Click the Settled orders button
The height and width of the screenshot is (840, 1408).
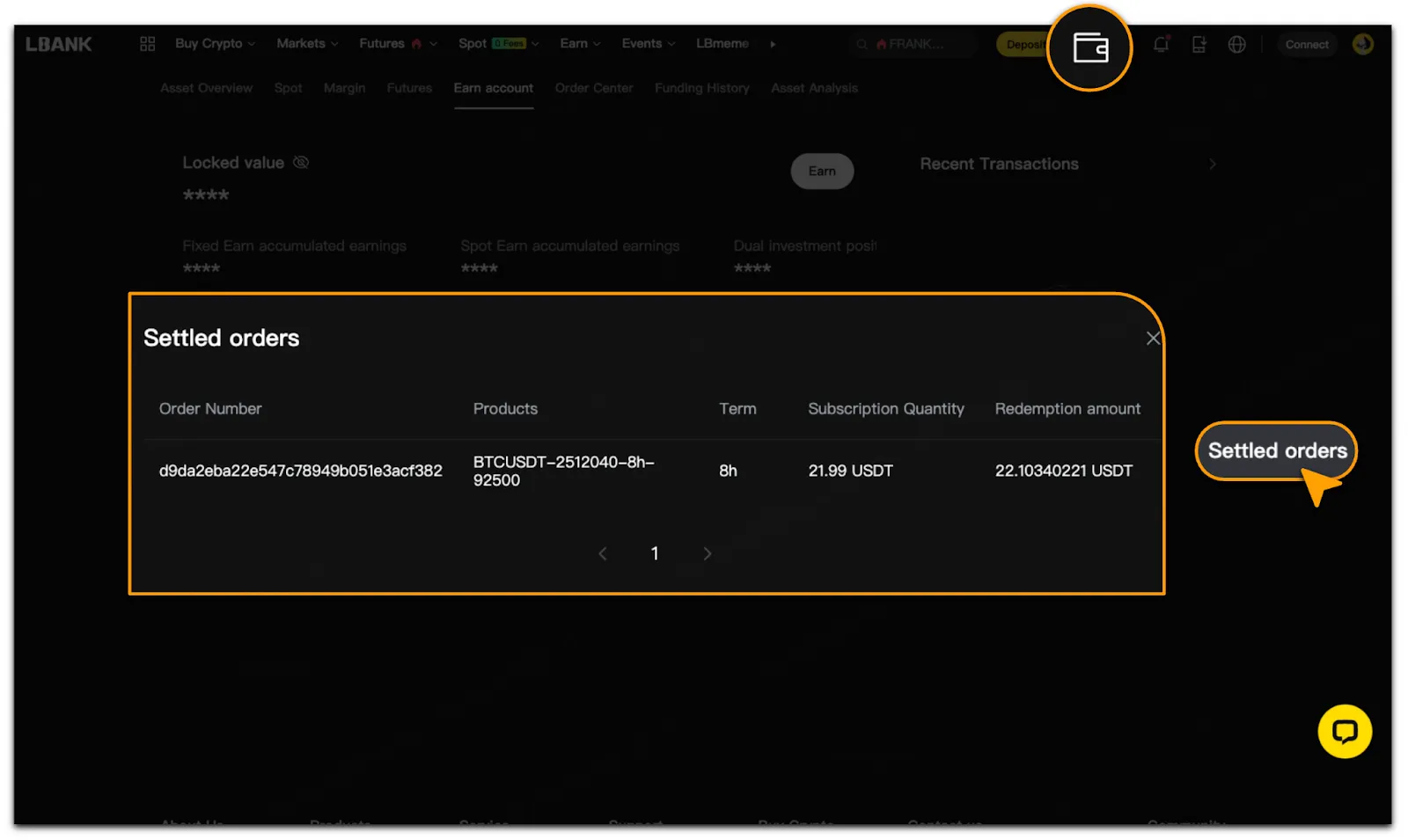click(1276, 451)
